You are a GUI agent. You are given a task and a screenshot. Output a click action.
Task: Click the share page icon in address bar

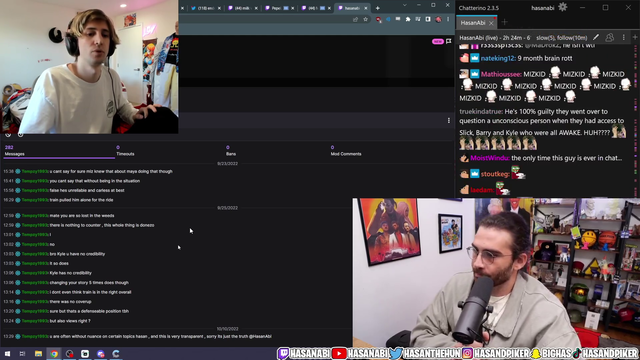click(x=356, y=19)
